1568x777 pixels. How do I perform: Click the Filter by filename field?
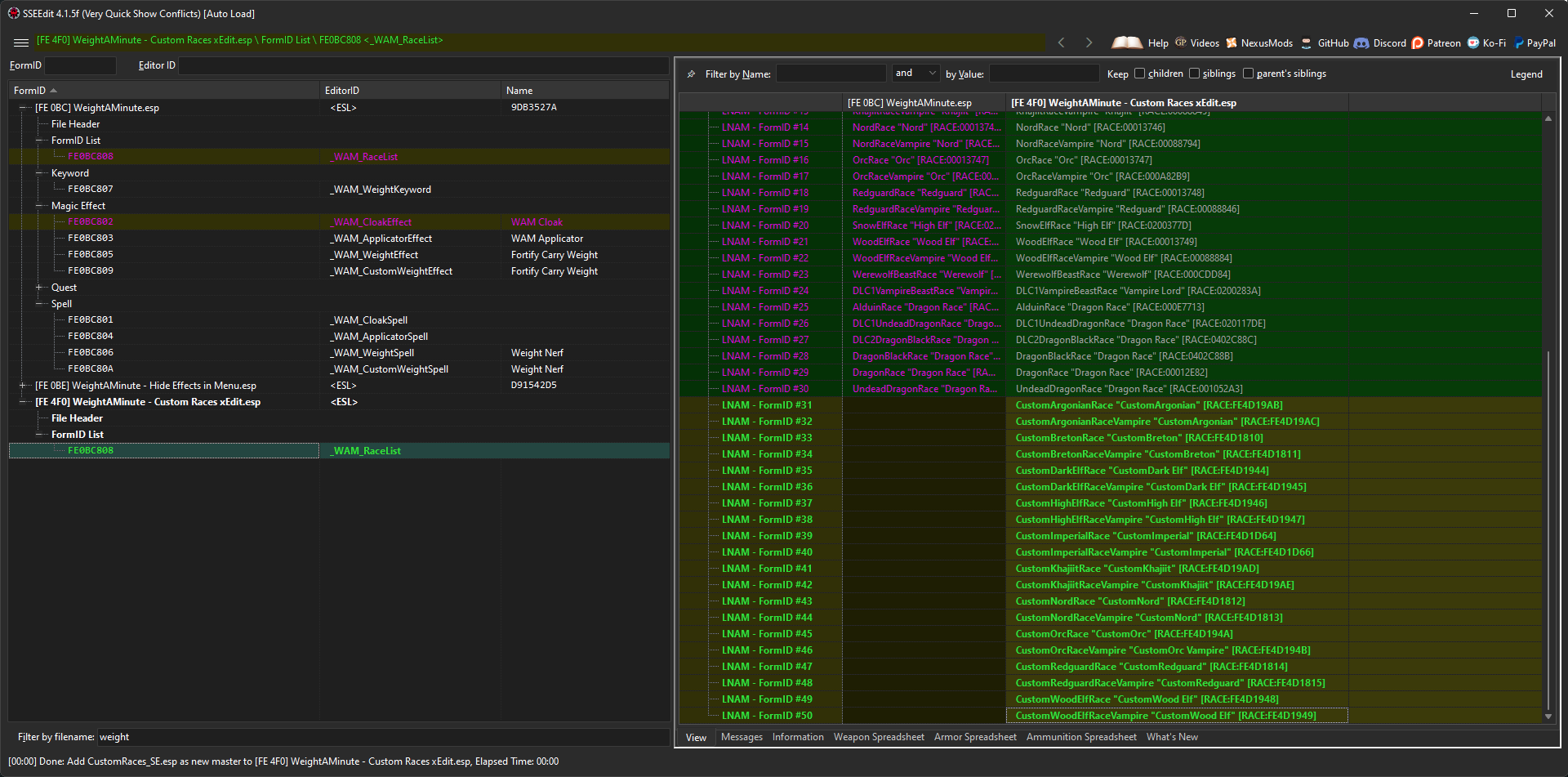(383, 737)
